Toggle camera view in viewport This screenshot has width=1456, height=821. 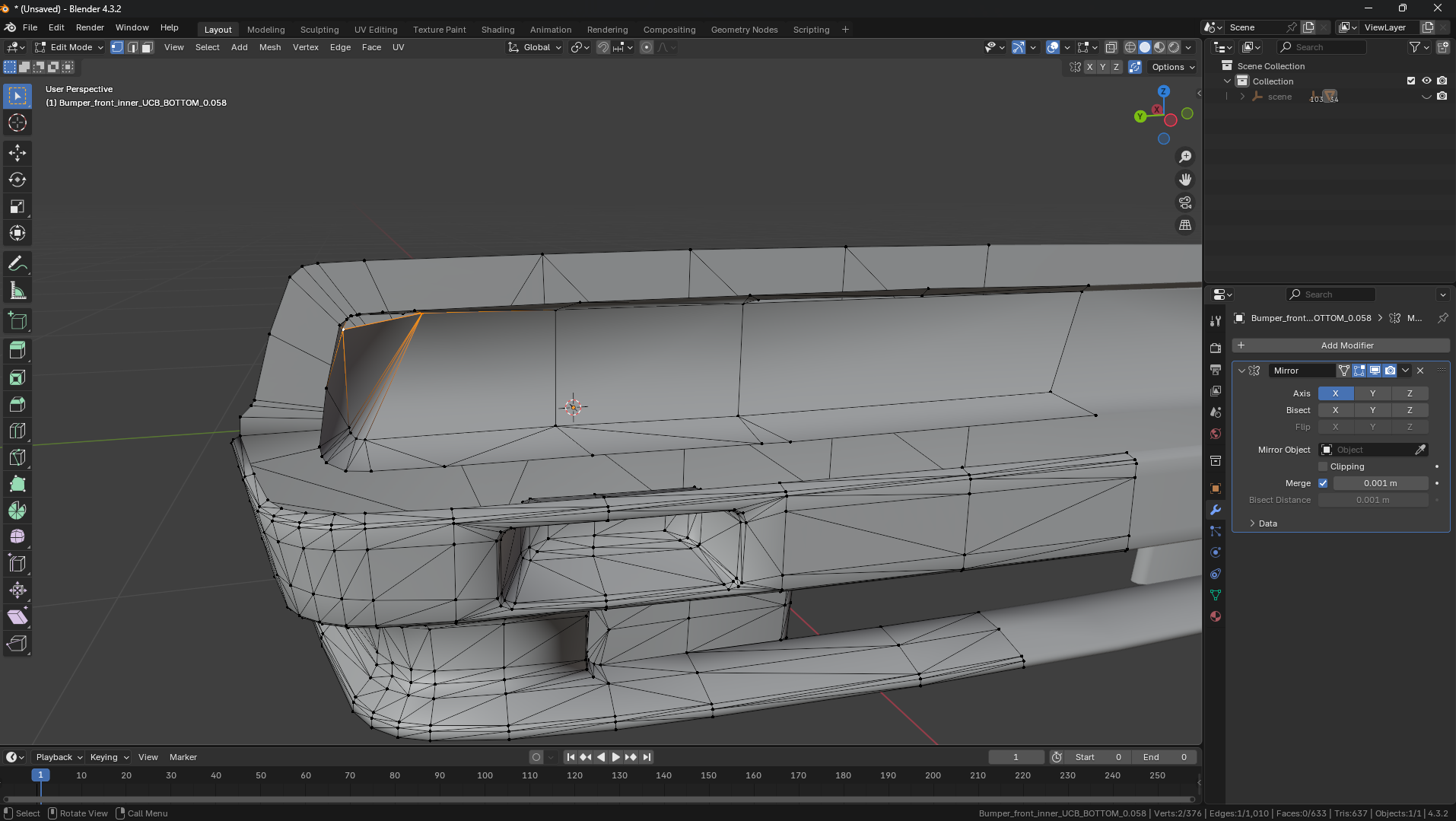click(x=1185, y=202)
